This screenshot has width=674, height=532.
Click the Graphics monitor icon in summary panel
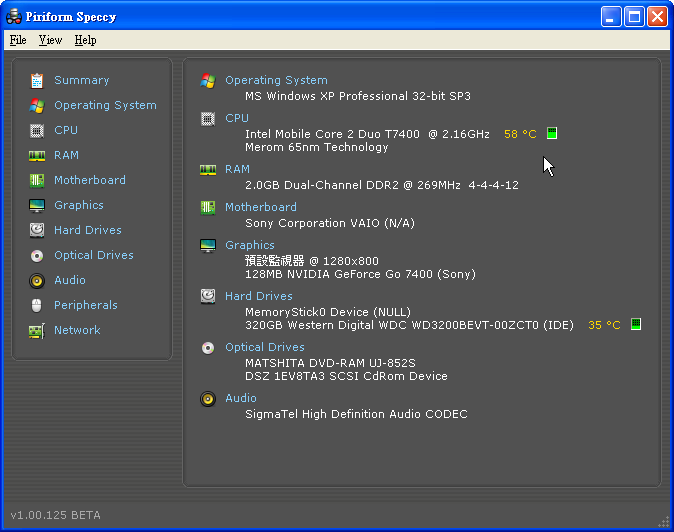tap(208, 245)
